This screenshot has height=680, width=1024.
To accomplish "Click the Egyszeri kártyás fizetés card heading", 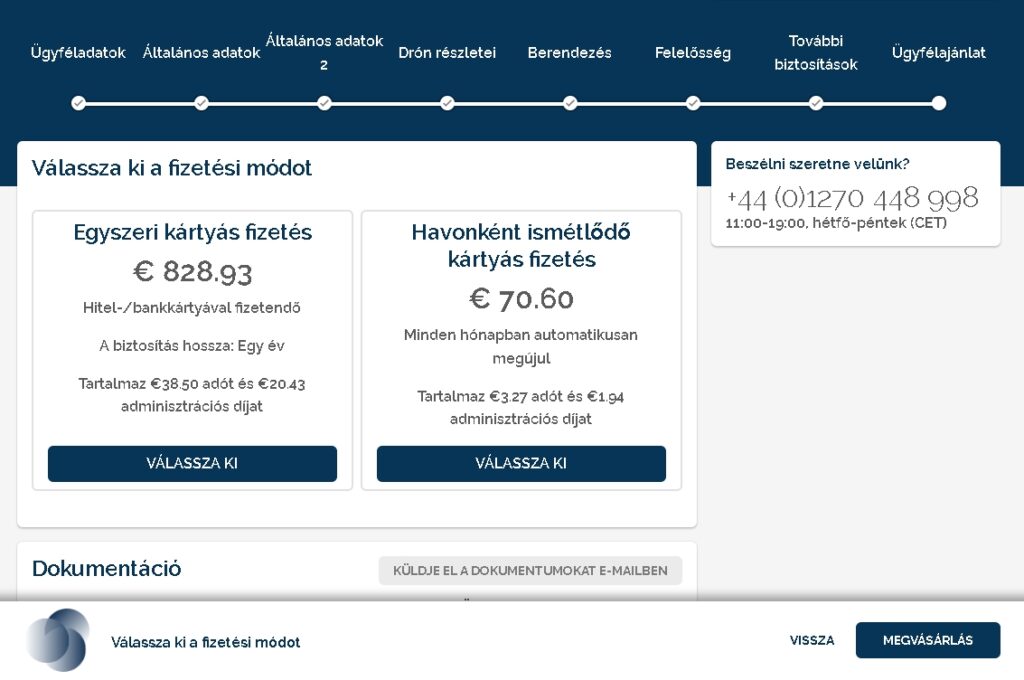I will coord(193,233).
